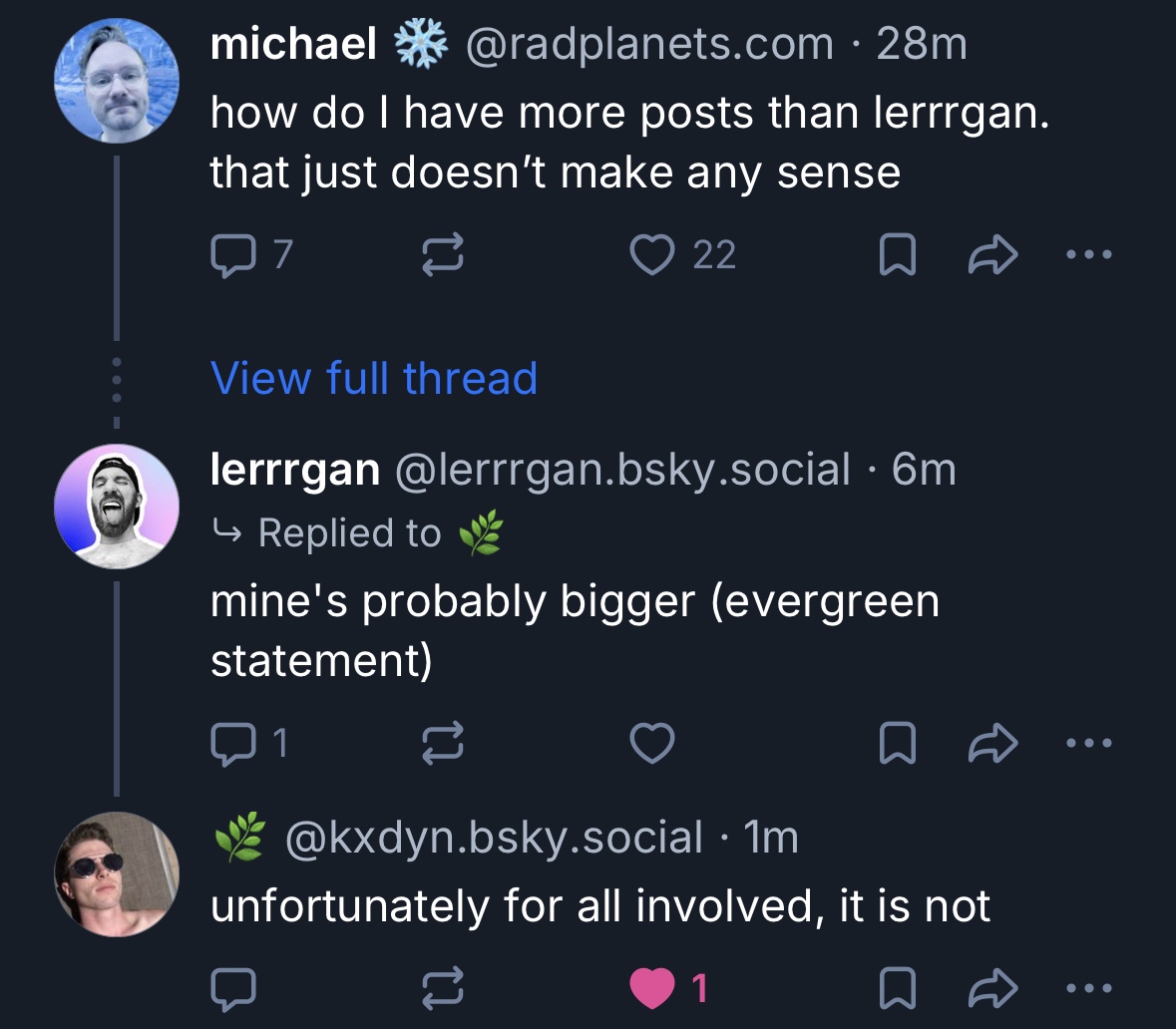
Task: Click View full thread link
Action: pos(374,379)
